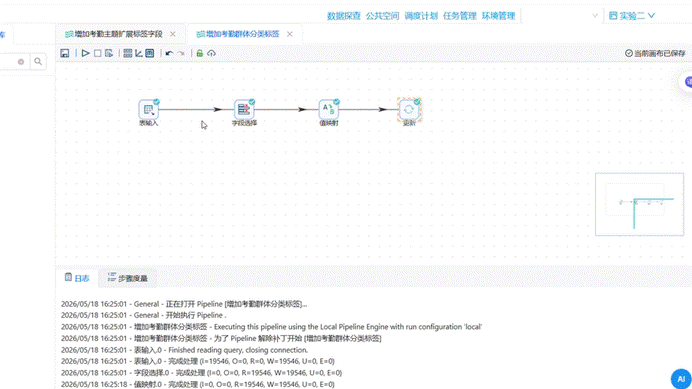Switch to the 增加考勤群体分类标签 tab
Viewport: 692px width, 389px height.
coord(243,34)
